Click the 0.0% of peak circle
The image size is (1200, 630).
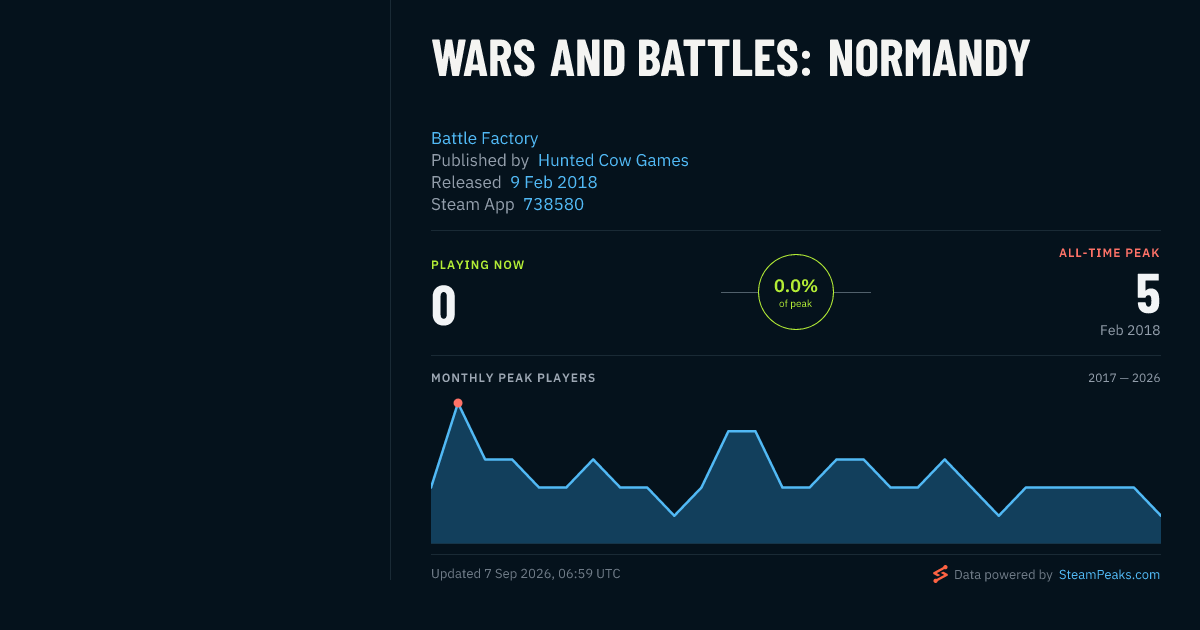pyautogui.click(x=796, y=292)
